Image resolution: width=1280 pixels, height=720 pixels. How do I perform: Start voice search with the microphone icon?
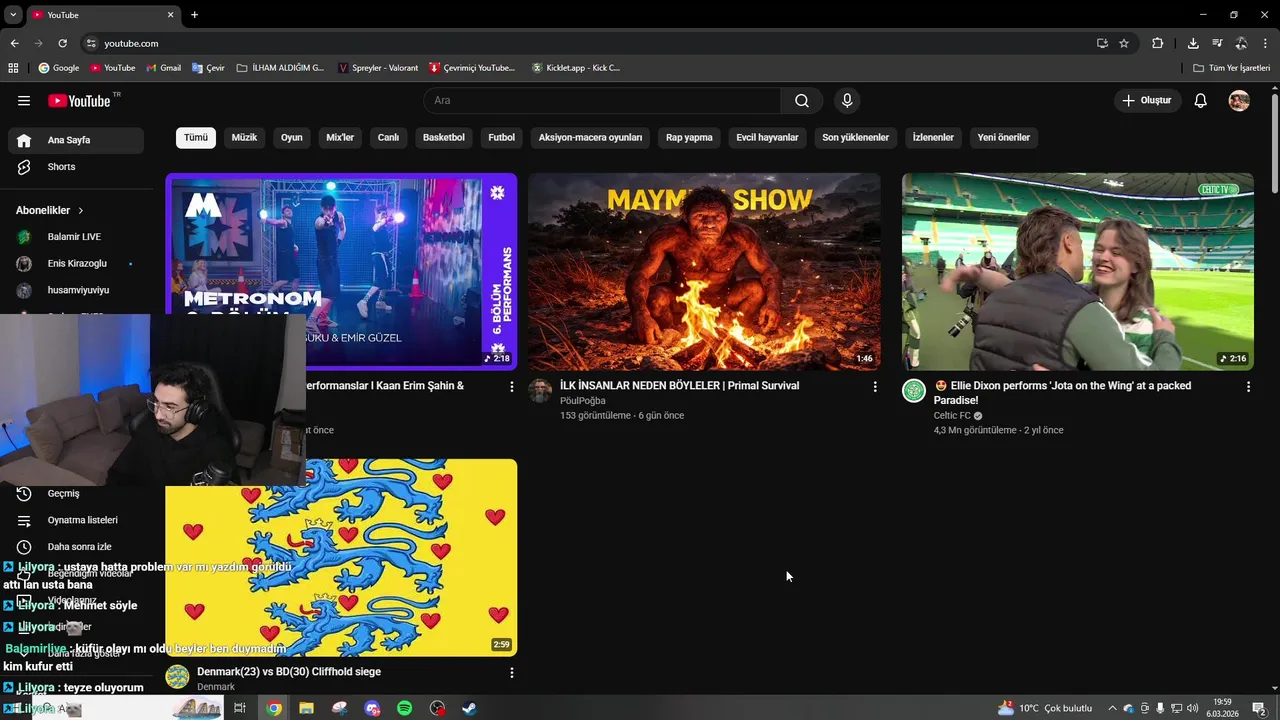click(847, 101)
